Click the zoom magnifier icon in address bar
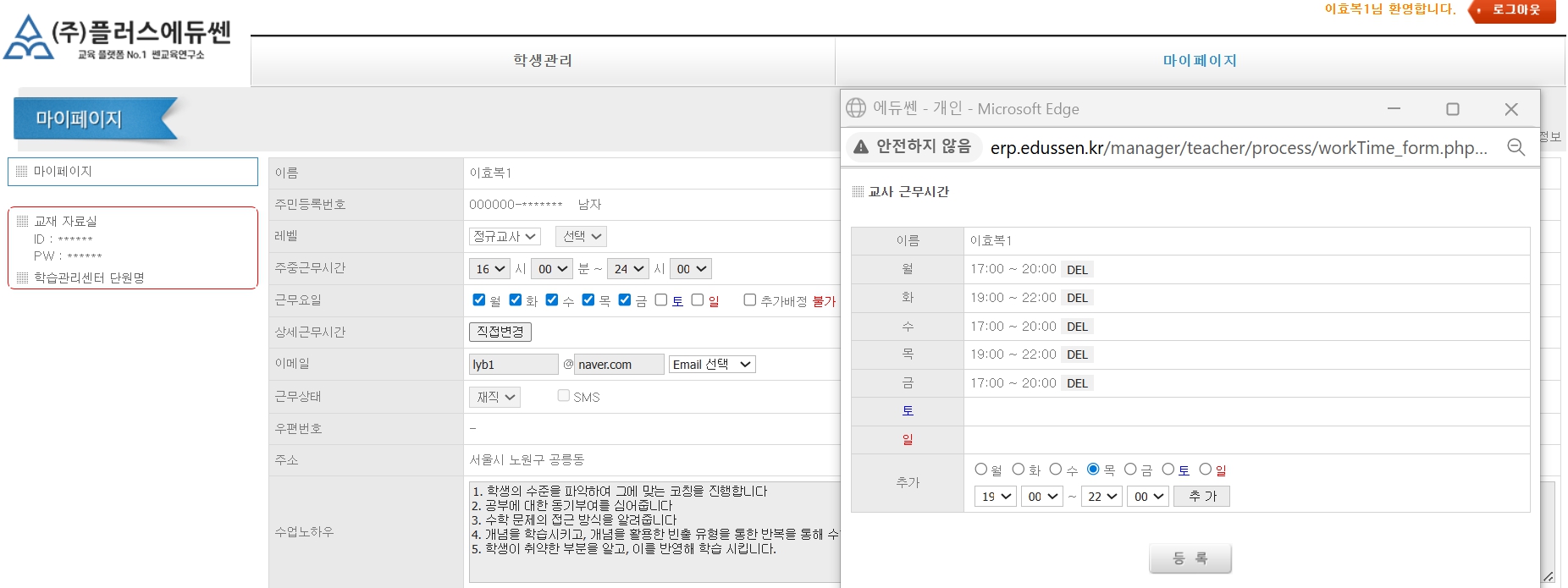This screenshot has width=1568, height=588. click(1516, 147)
